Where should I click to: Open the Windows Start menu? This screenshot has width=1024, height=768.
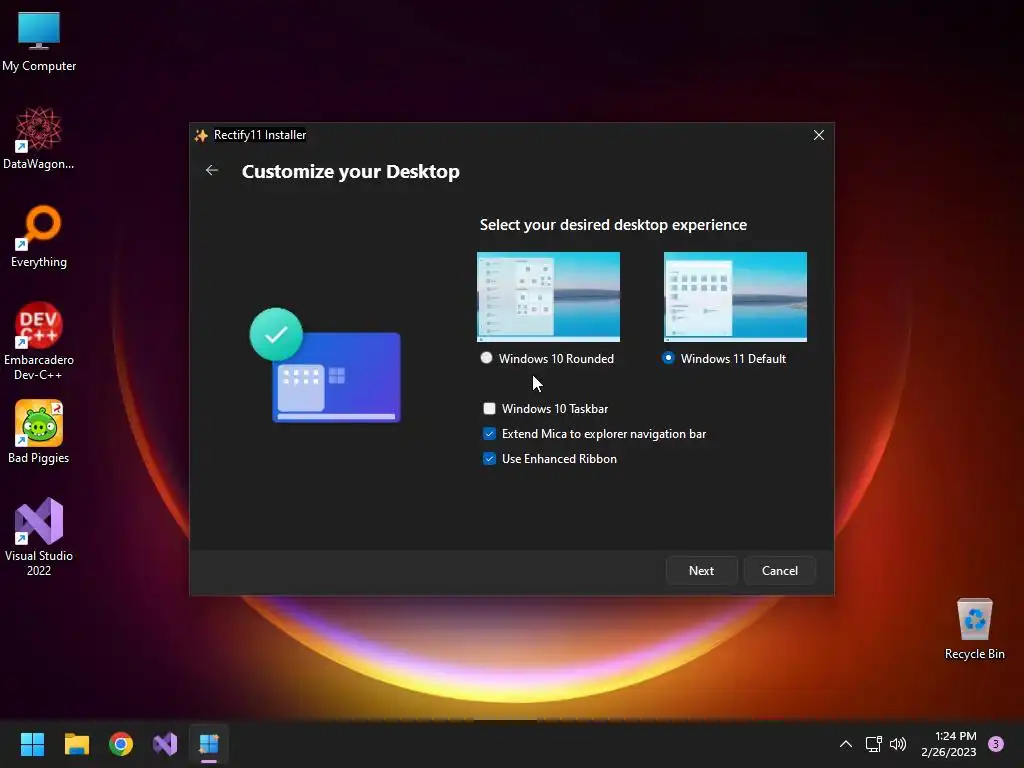[32, 744]
